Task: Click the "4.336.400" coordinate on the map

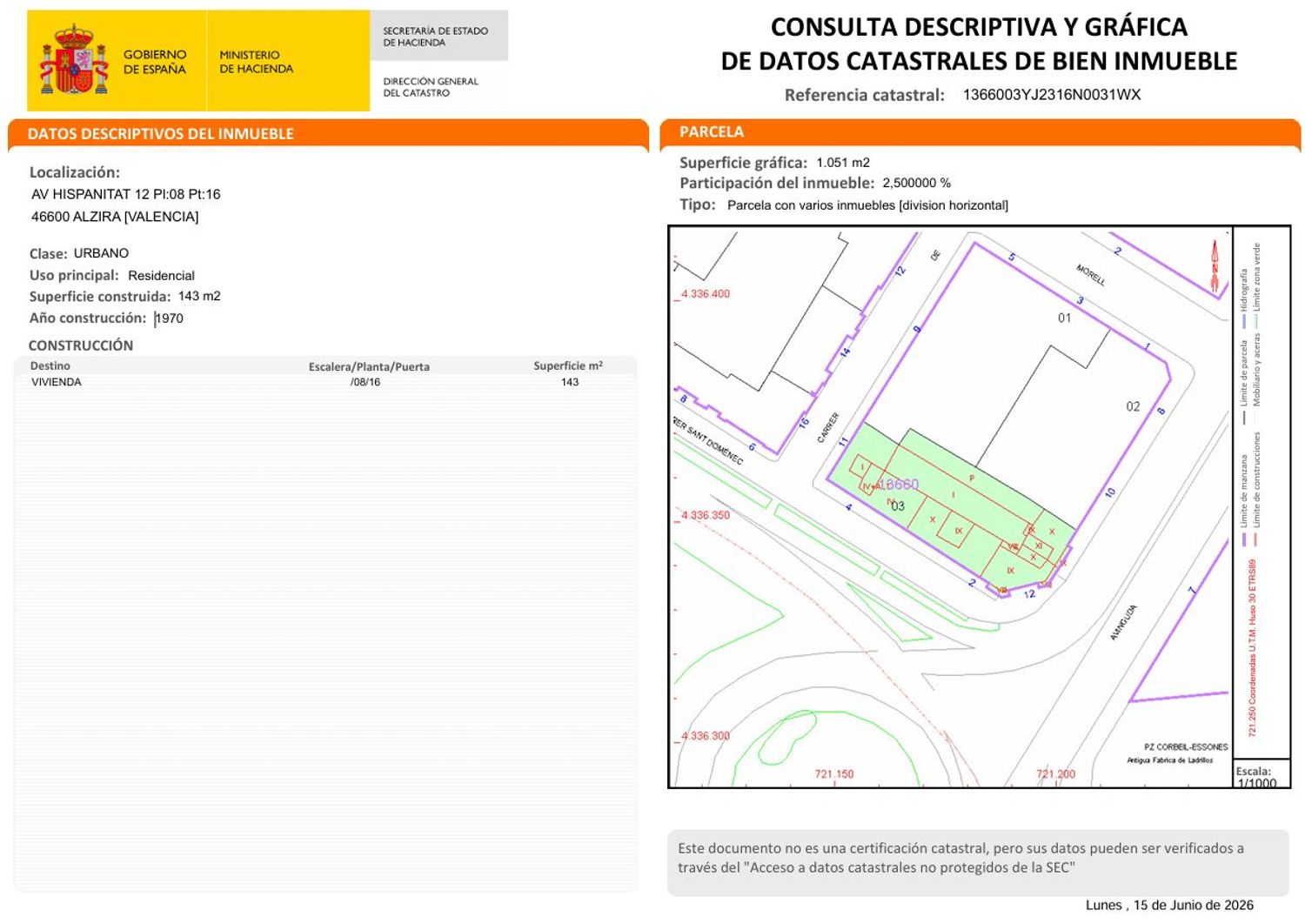Action: tap(706, 294)
